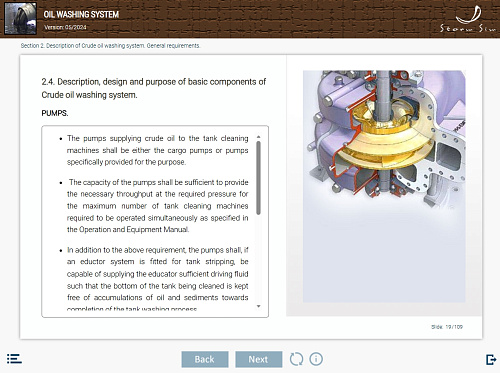Click the OIL WASHING SYSTEM course title
Screen dimensions: 500x373
coord(81,14)
